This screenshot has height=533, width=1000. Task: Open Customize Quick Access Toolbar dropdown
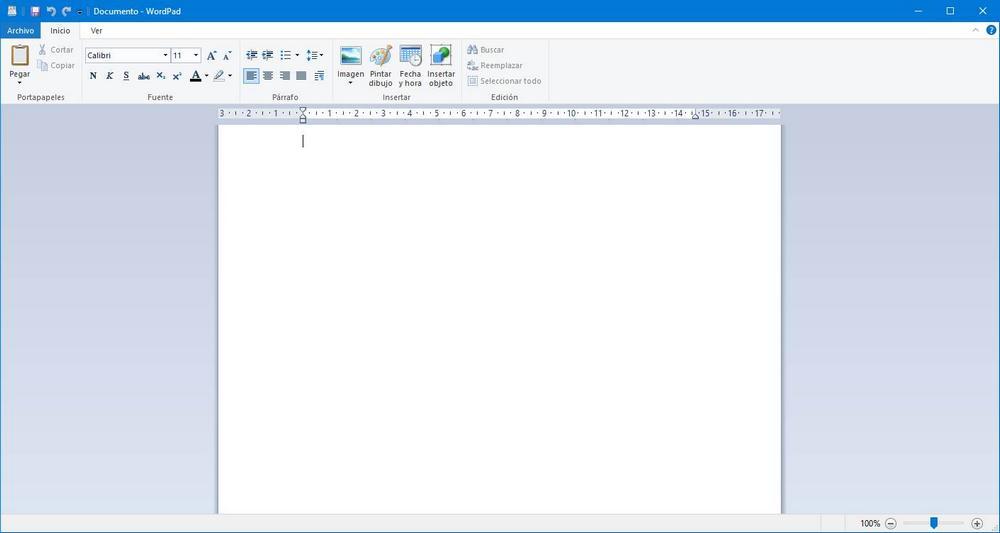tap(80, 12)
